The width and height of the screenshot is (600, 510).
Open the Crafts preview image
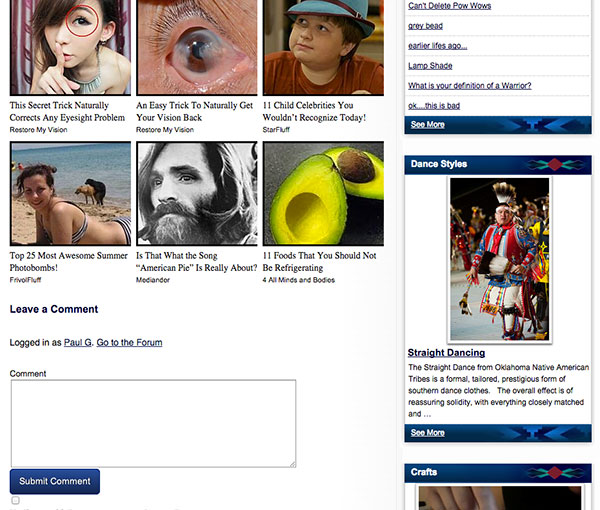499,497
